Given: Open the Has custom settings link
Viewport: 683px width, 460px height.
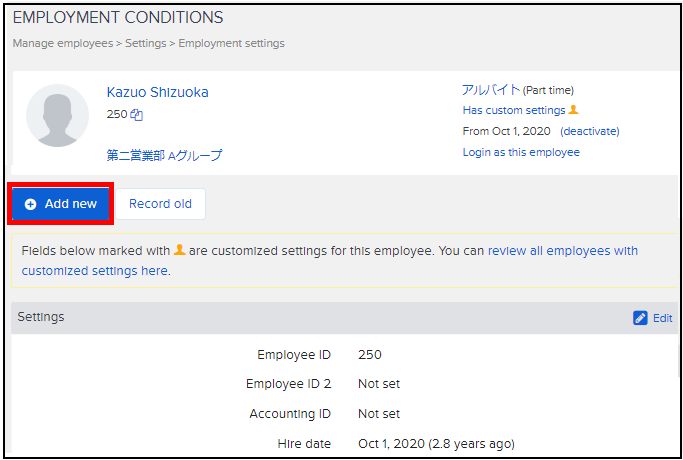Looking at the screenshot, I should [514, 110].
